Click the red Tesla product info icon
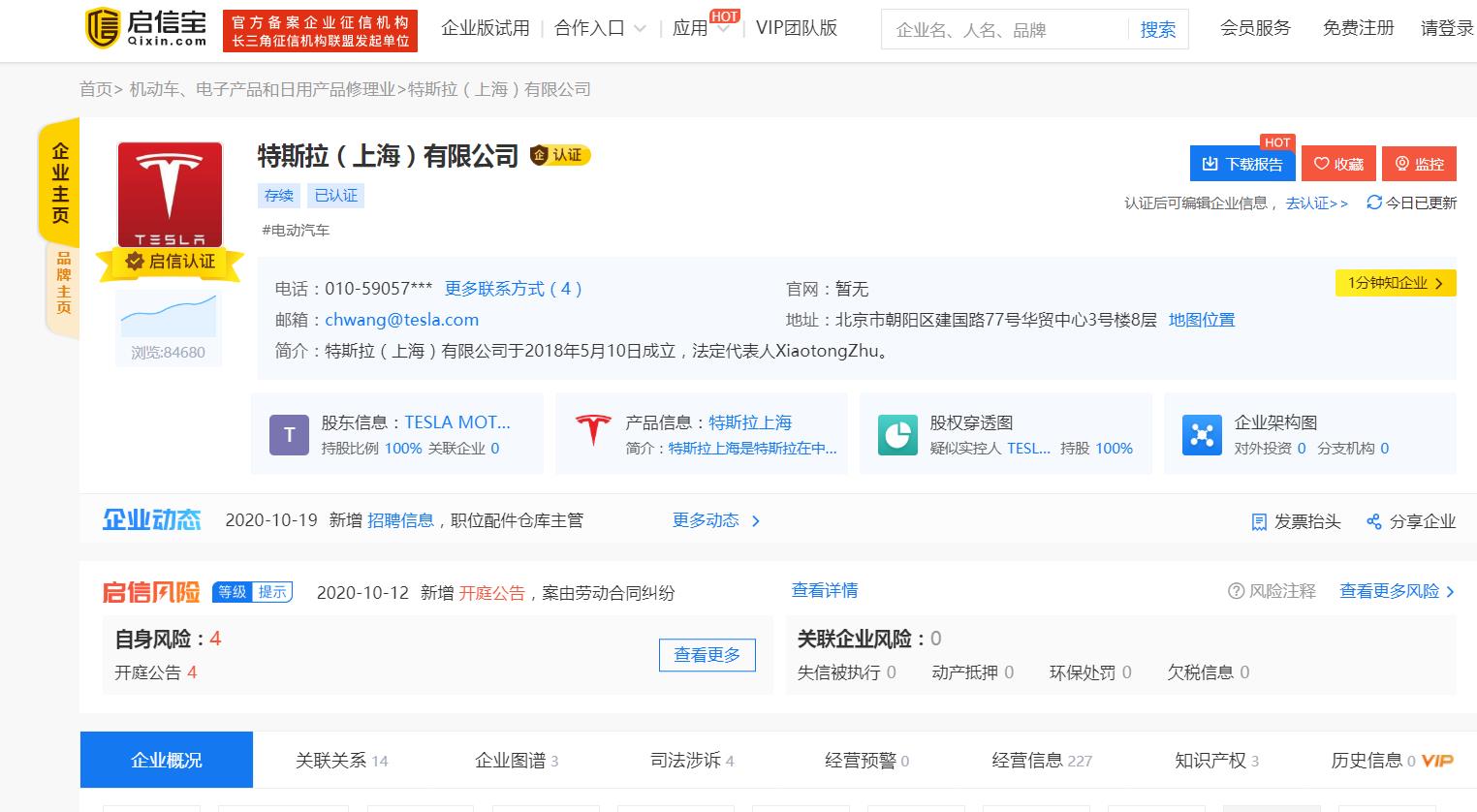 tap(593, 431)
